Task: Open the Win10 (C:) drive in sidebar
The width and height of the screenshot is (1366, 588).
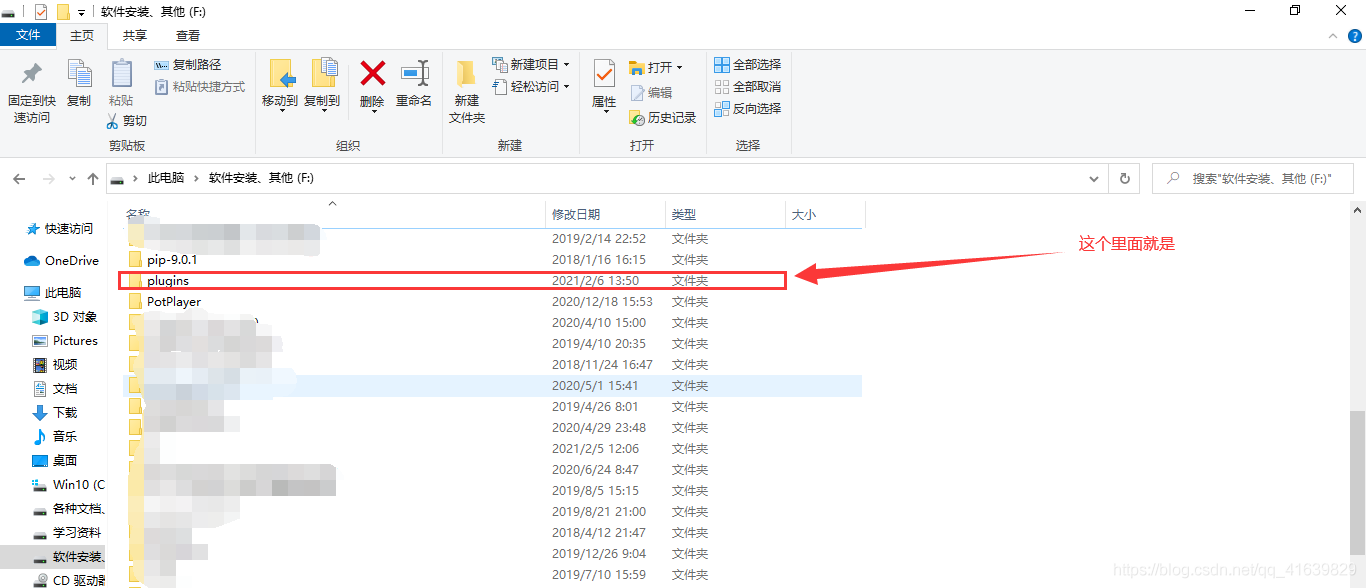Action: (x=66, y=485)
